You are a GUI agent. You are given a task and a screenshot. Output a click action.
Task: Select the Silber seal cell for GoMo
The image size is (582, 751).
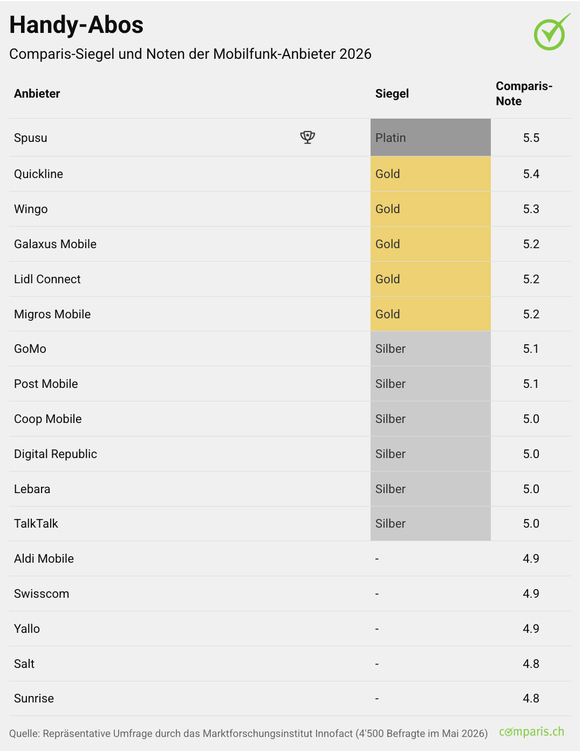431,349
